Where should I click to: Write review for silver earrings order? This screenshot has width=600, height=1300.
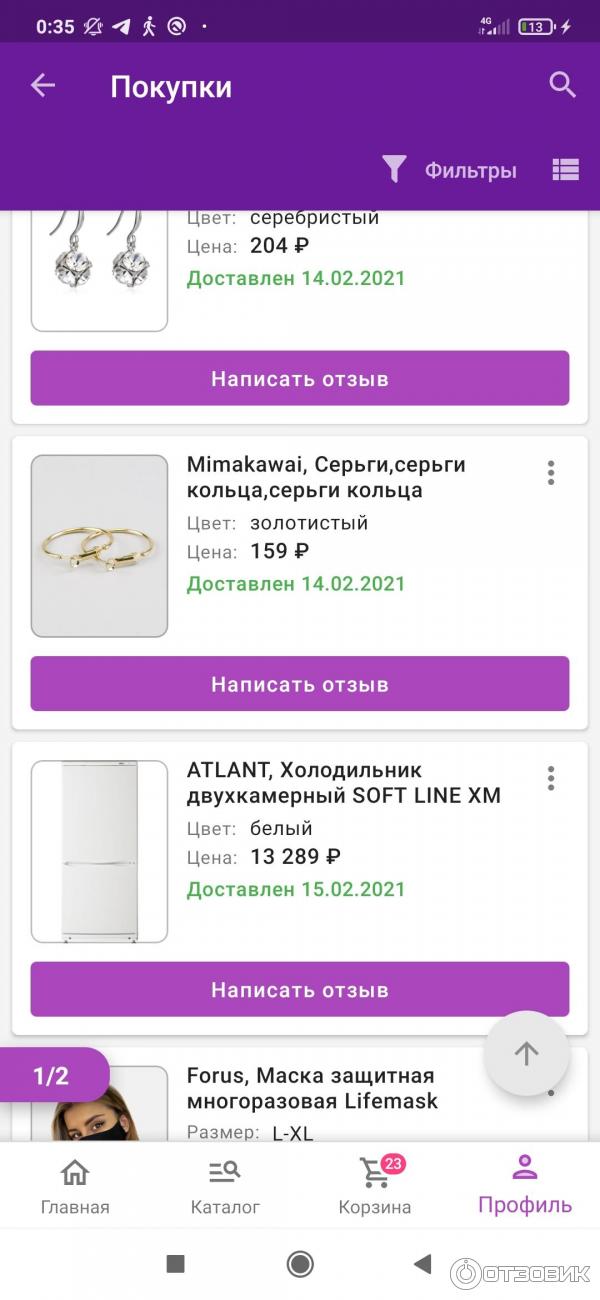tap(300, 379)
